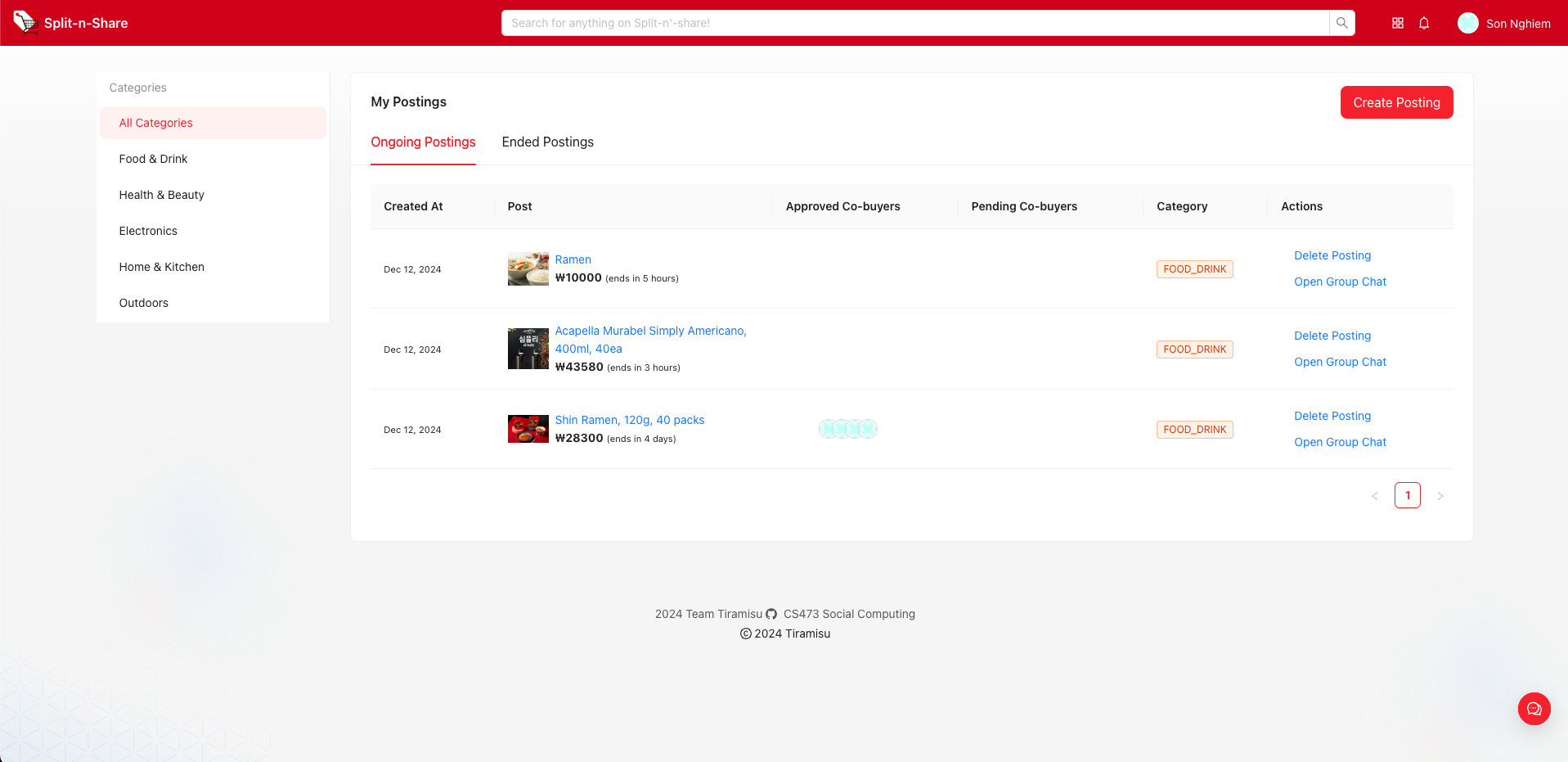Focus the Split-n-share search field
This screenshot has width=1568, height=762.
tap(914, 23)
